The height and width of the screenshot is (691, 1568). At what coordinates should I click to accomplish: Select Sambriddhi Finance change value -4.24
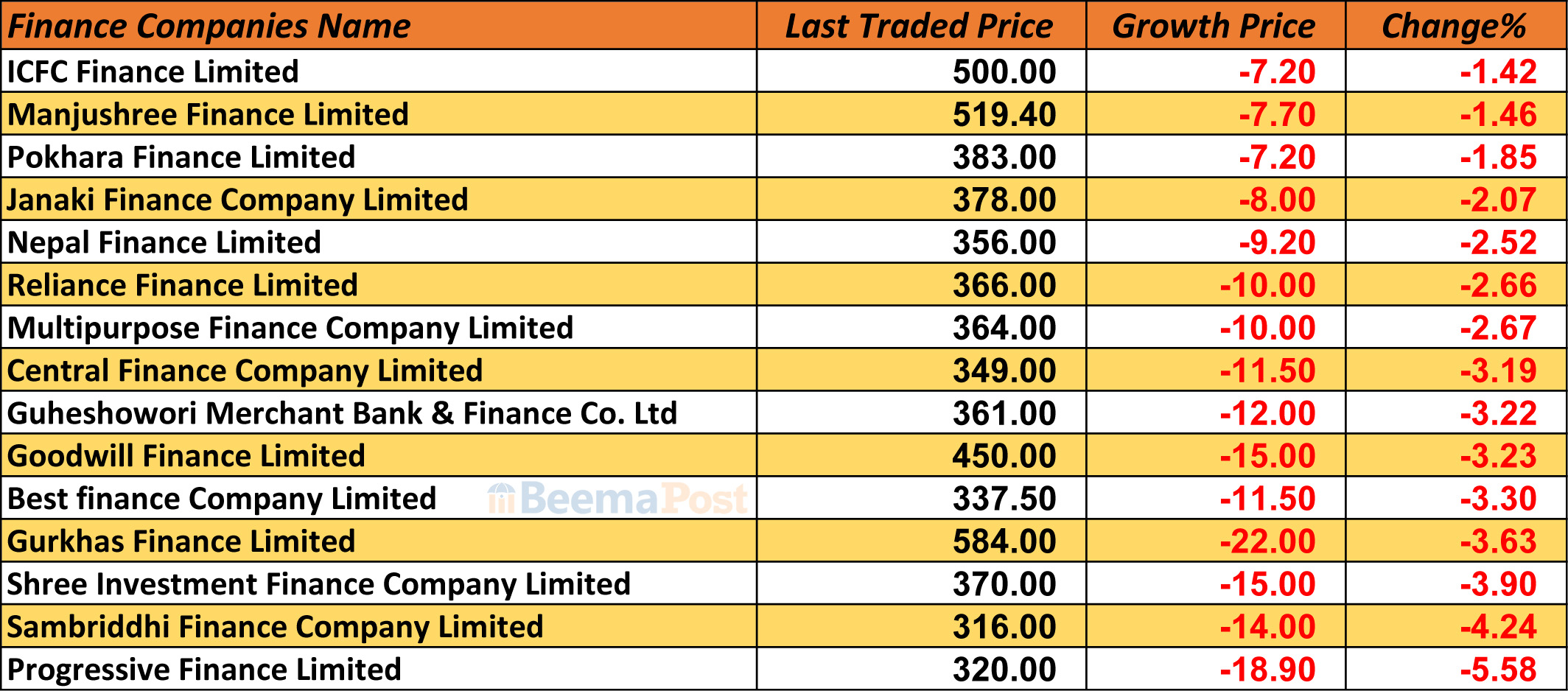click(1498, 627)
